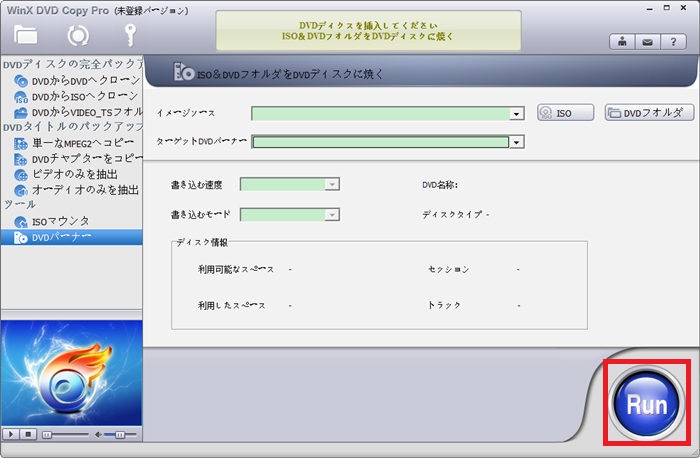Viewport: 700px width, 458px height.
Task: Close the WinX DVD Copy Pro window
Action: pos(683,8)
